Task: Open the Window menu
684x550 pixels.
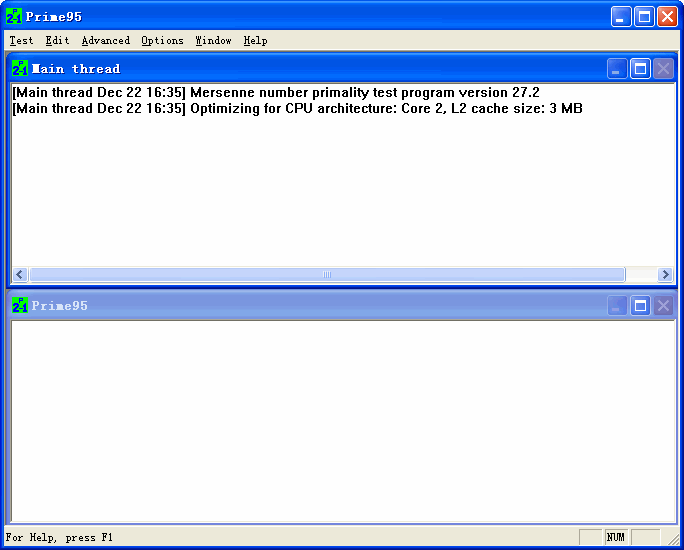Action: pyautogui.click(x=213, y=41)
